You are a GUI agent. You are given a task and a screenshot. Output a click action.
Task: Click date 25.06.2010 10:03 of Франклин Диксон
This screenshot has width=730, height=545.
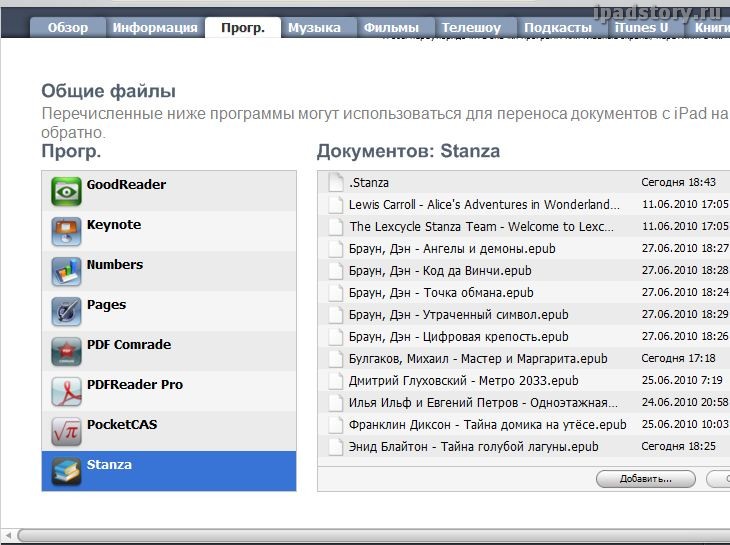(685, 424)
